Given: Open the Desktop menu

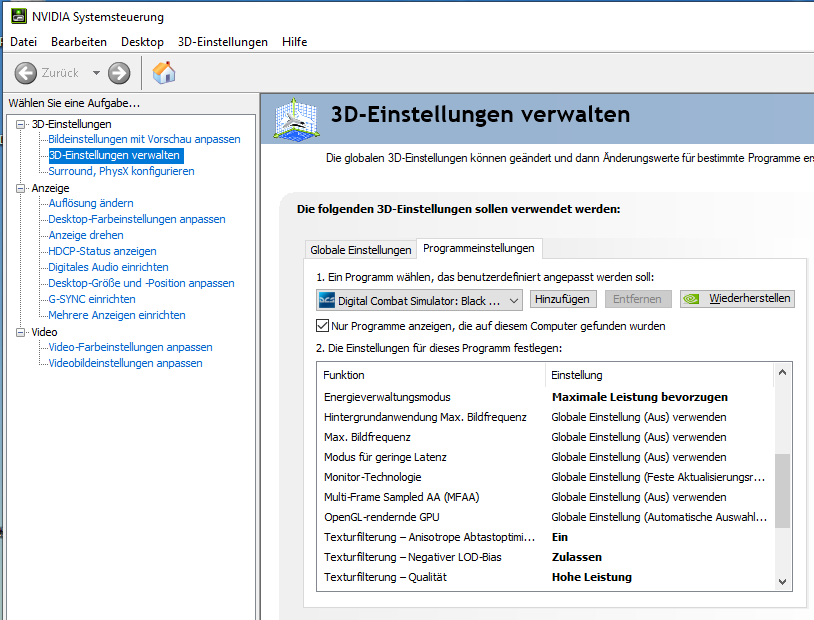Looking at the screenshot, I should point(142,42).
